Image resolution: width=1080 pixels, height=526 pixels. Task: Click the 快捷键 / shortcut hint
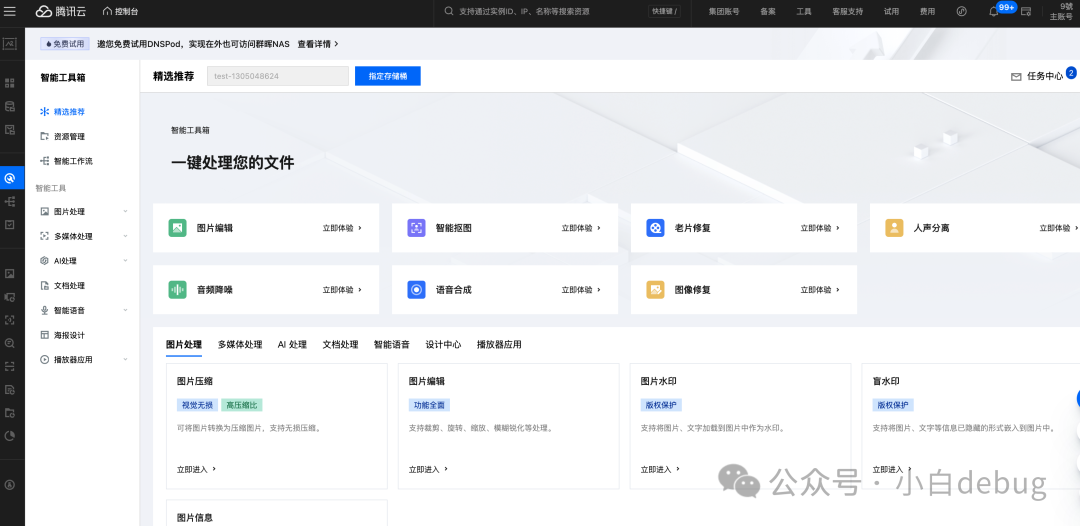664,11
